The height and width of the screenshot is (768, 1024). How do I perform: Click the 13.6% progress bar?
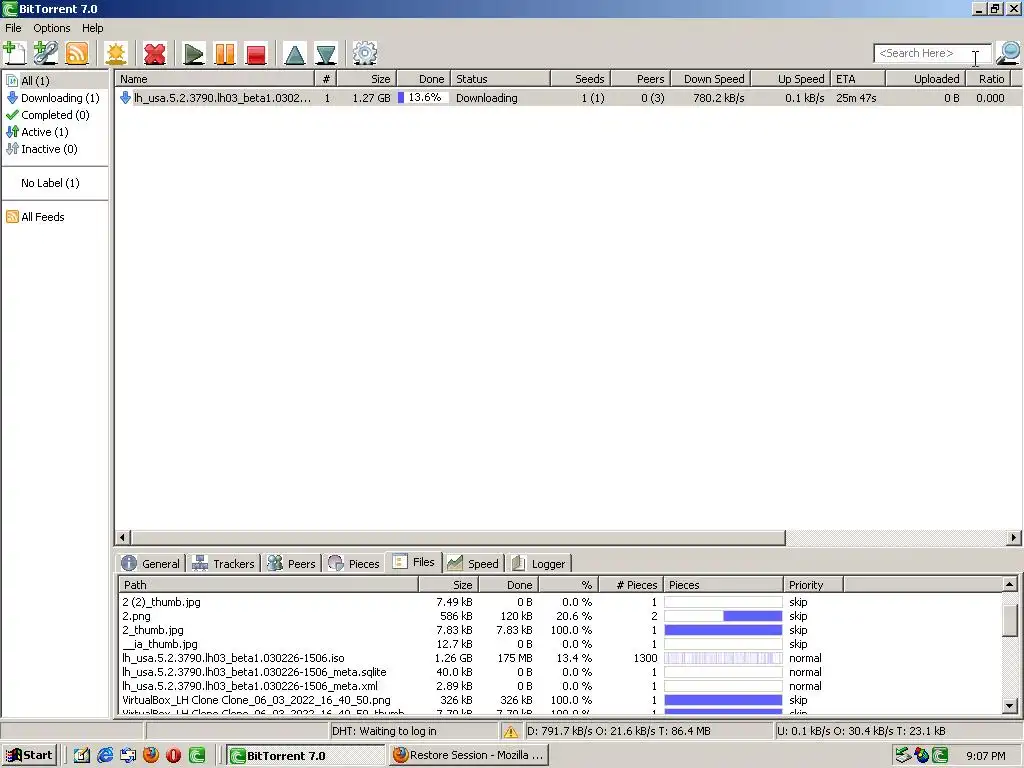click(x=423, y=98)
